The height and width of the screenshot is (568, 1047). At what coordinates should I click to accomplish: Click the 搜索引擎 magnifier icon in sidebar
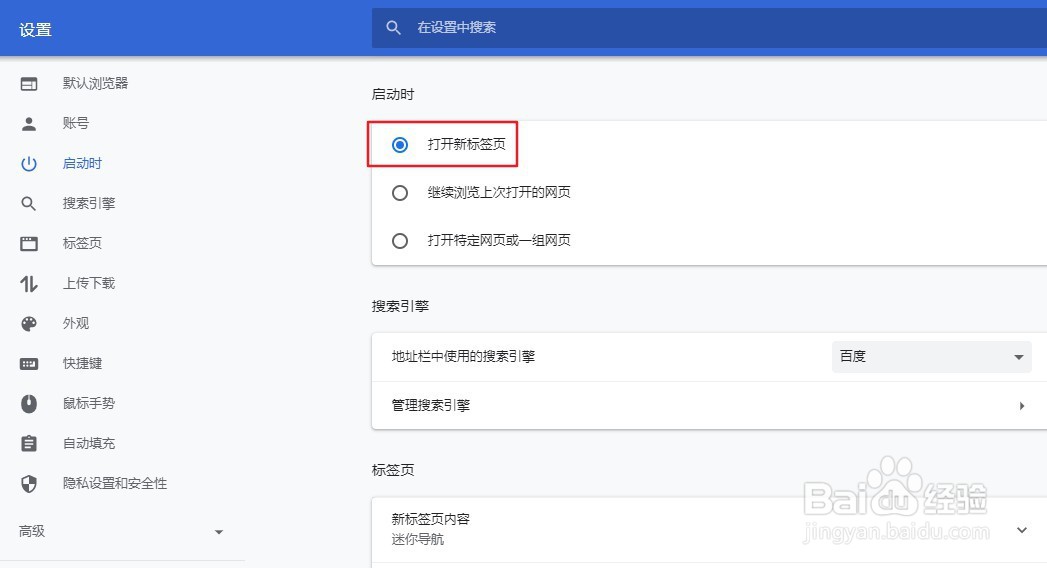point(29,204)
